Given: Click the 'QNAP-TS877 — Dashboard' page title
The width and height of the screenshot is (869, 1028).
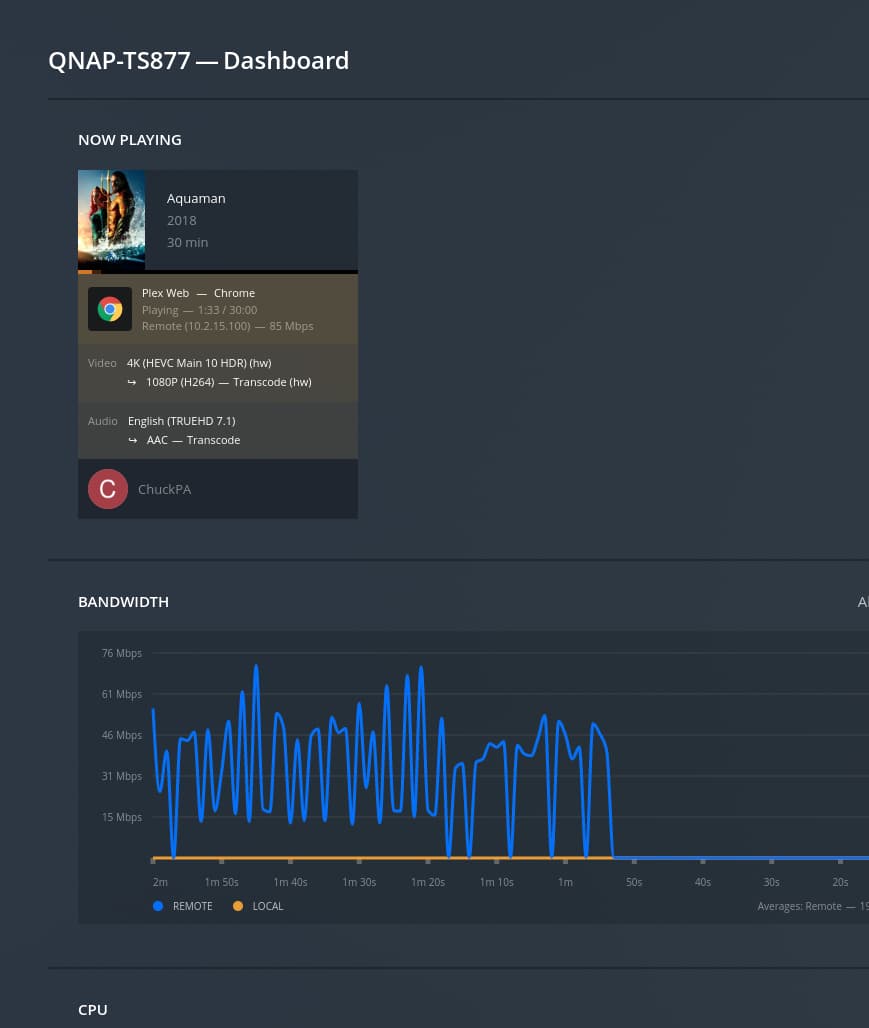Looking at the screenshot, I should pyautogui.click(x=199, y=61).
